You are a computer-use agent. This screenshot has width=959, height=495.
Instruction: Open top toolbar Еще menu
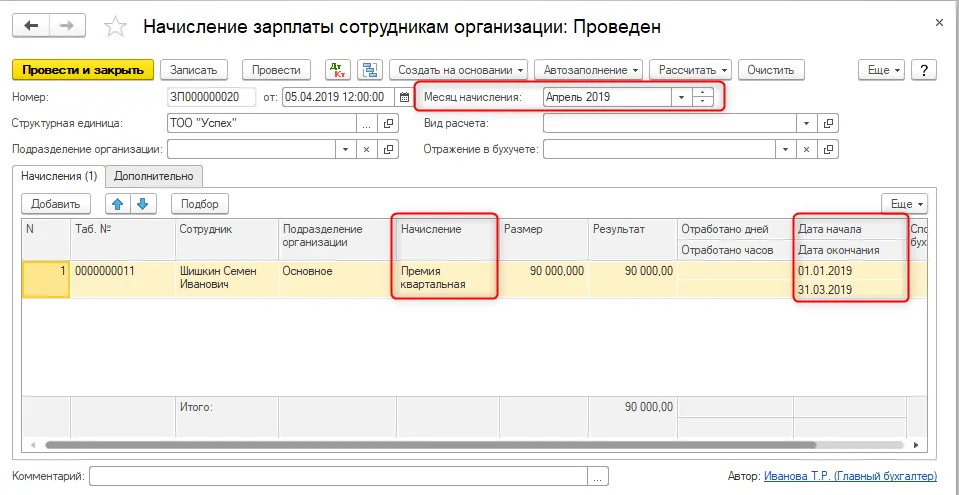coord(881,70)
